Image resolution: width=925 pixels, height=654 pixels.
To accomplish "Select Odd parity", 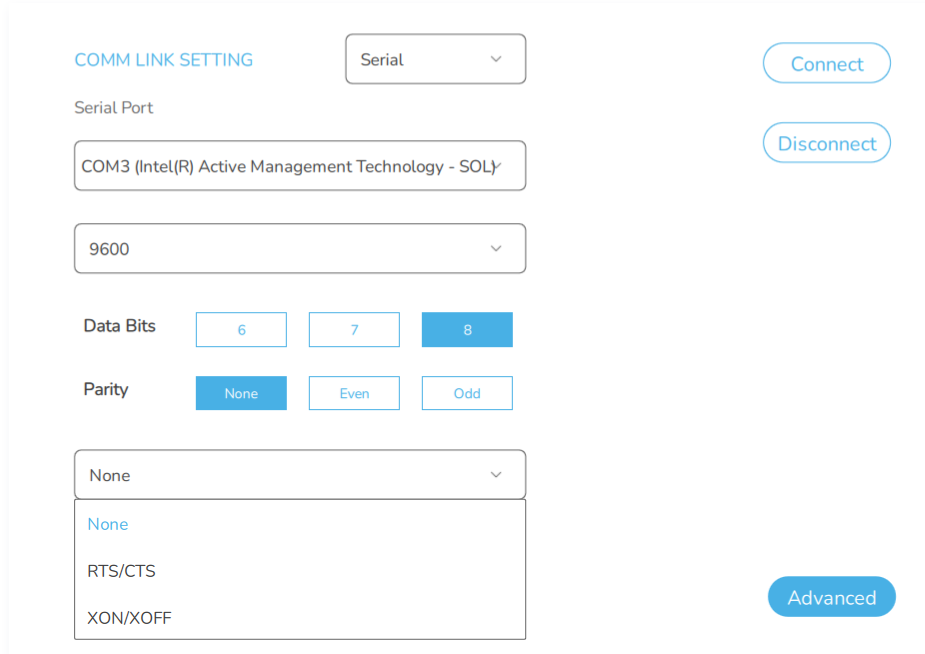I will (467, 393).
